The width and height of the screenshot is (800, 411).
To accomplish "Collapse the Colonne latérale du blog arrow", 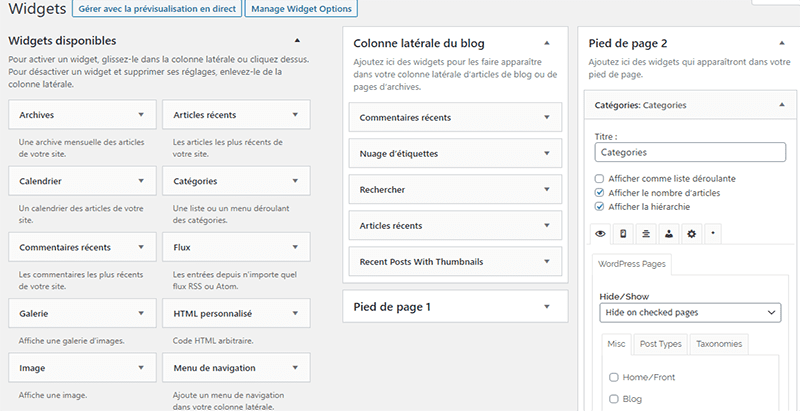I will pos(547,43).
